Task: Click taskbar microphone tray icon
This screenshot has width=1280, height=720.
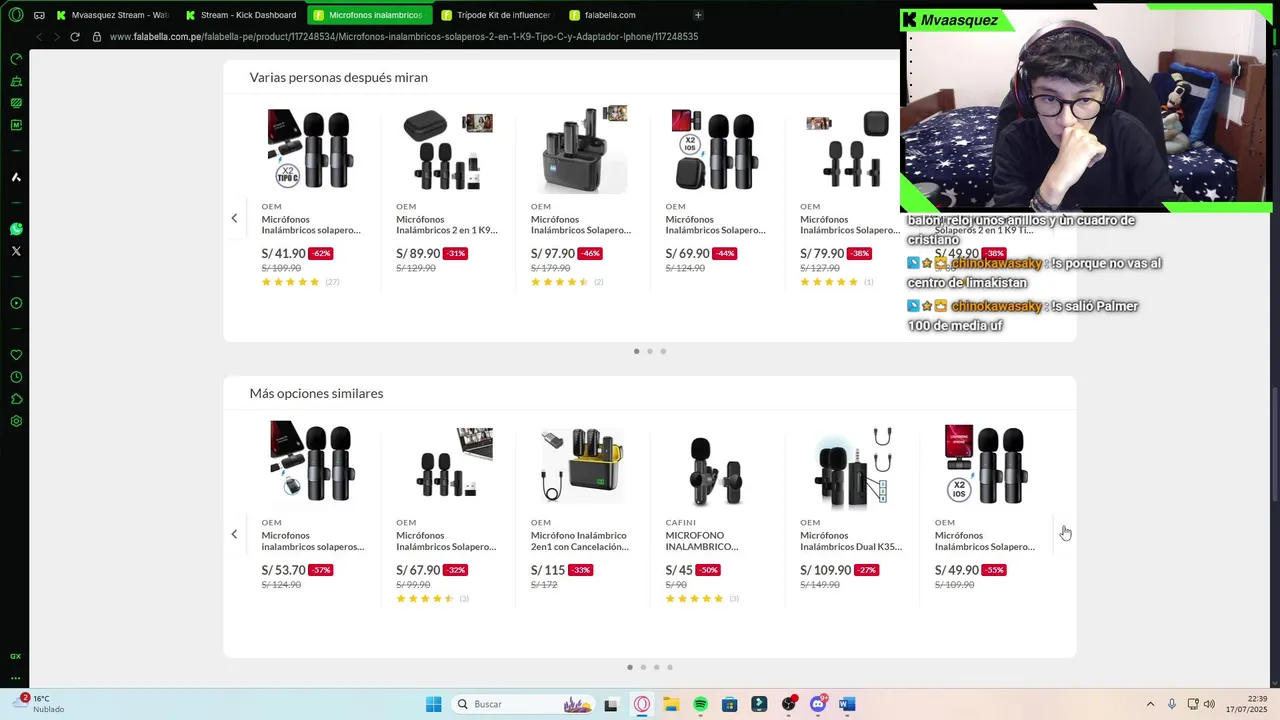Action: pyautogui.click(x=1172, y=704)
